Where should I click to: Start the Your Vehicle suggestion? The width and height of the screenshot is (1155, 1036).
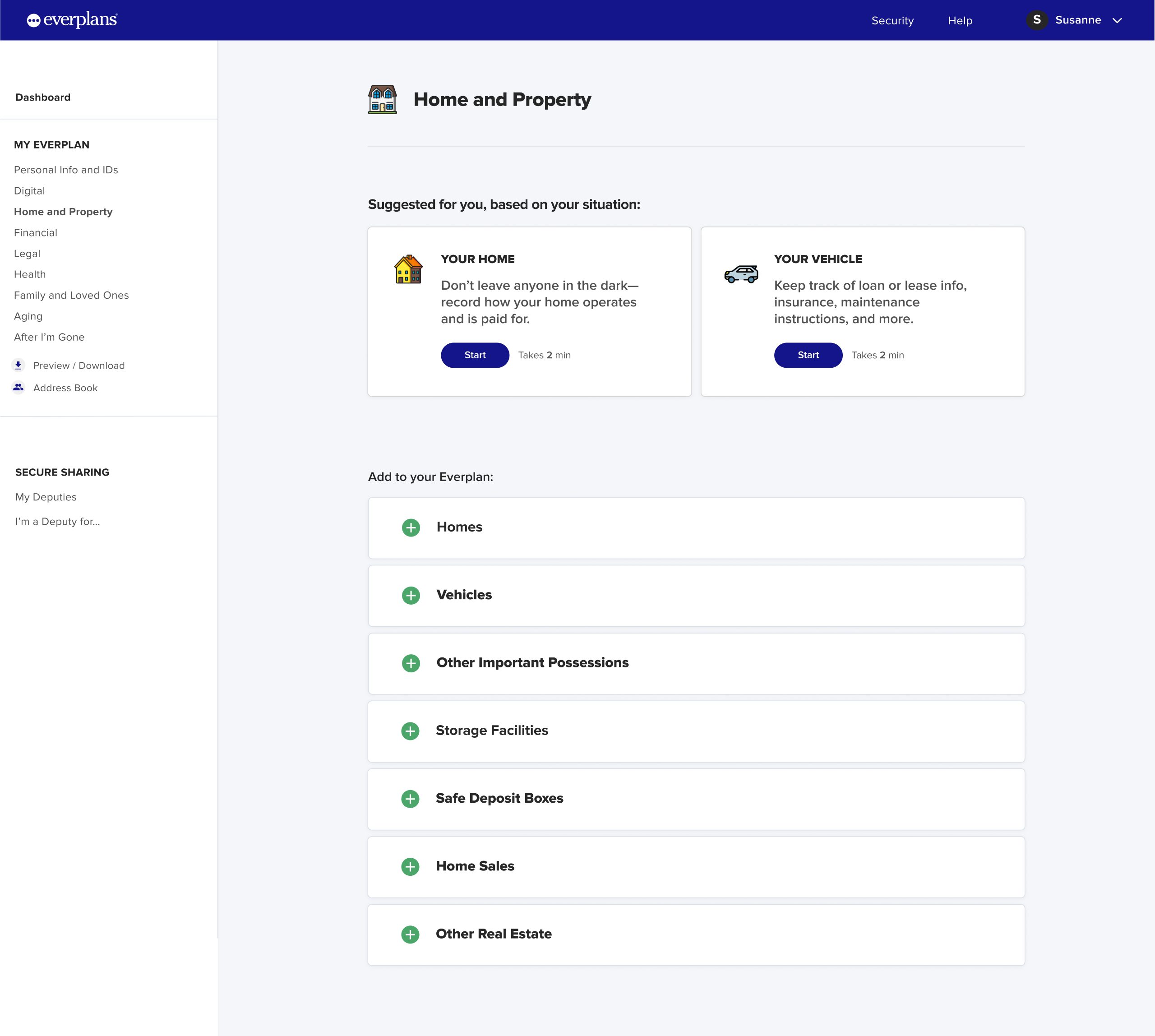coord(808,355)
